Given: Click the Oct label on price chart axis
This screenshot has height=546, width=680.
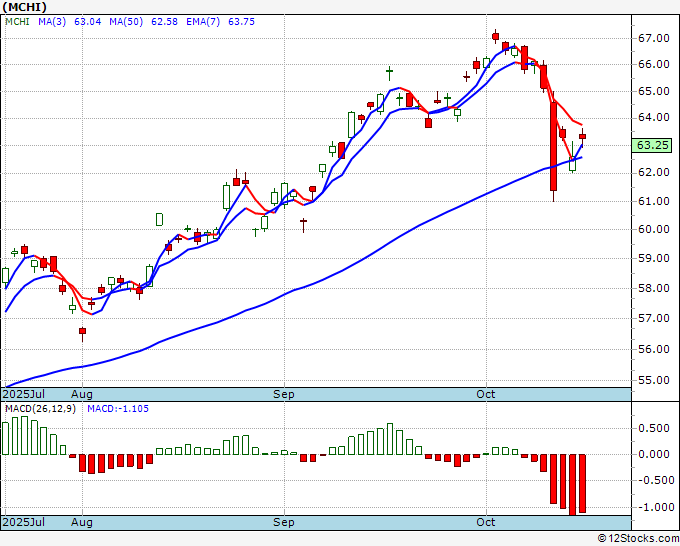Looking at the screenshot, I should (486, 394).
